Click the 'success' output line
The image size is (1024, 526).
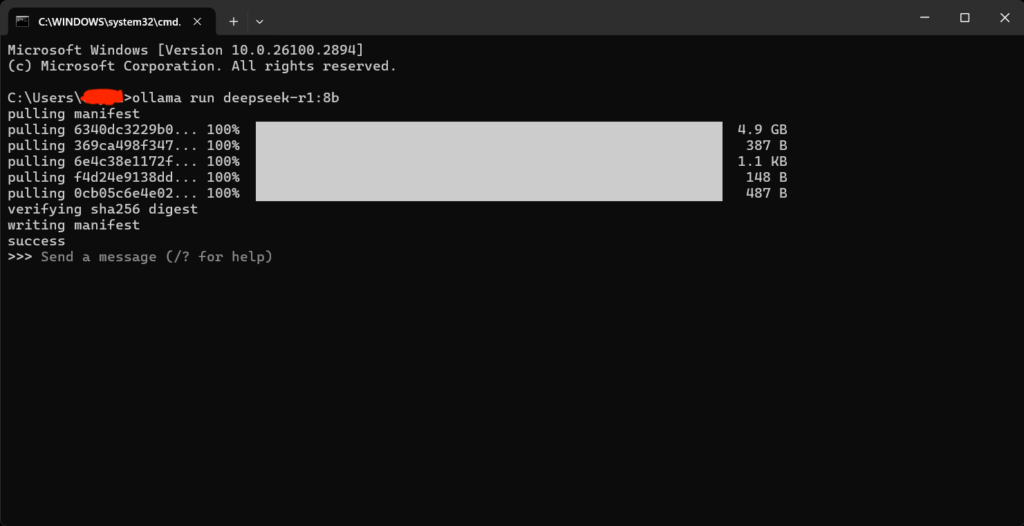click(37, 241)
